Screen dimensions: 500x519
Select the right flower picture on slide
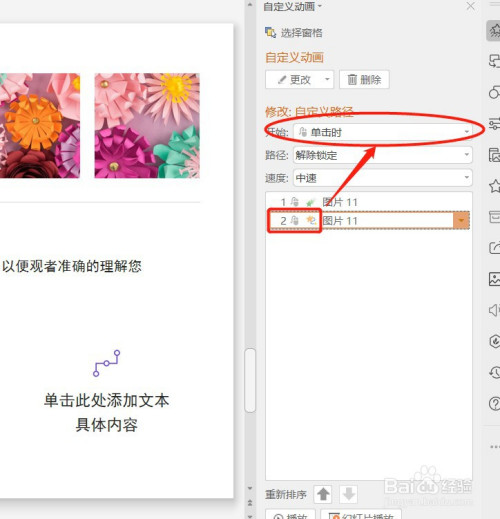tap(147, 126)
